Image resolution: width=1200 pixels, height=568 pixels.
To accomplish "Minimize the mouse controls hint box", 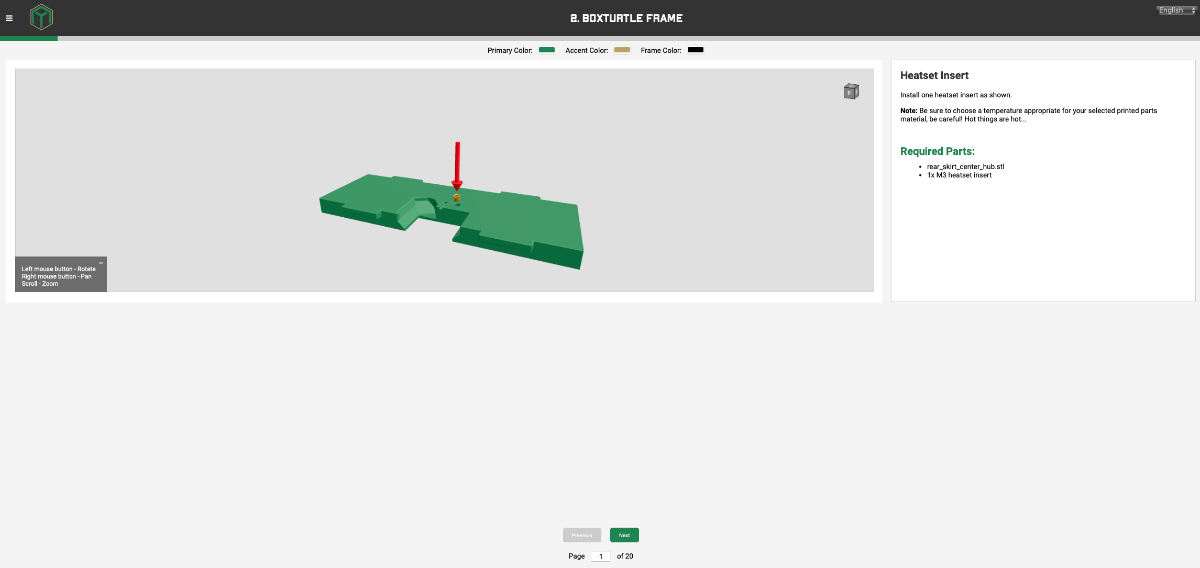I will click(101, 262).
